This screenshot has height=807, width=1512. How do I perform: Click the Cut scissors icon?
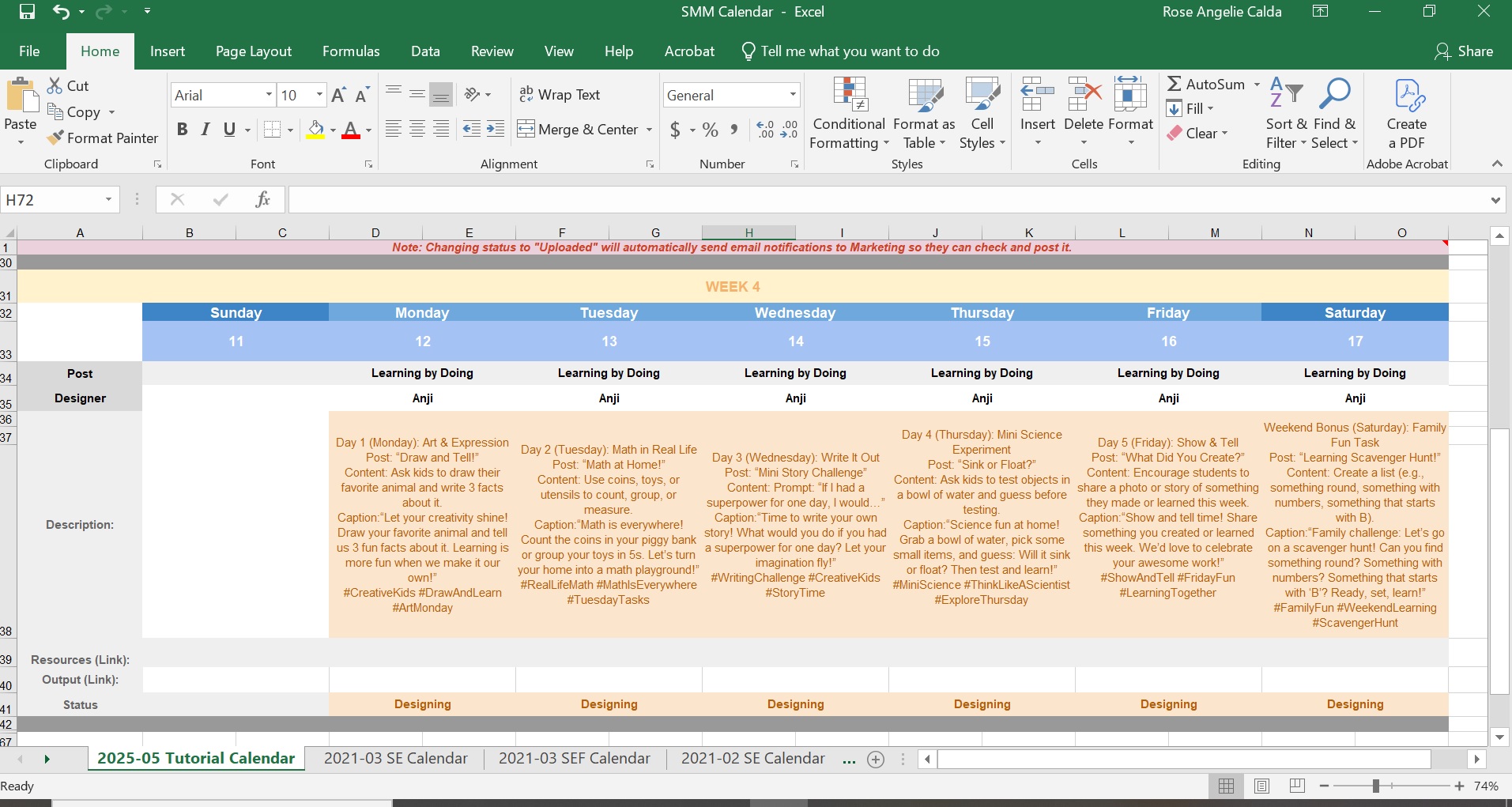click(x=55, y=85)
